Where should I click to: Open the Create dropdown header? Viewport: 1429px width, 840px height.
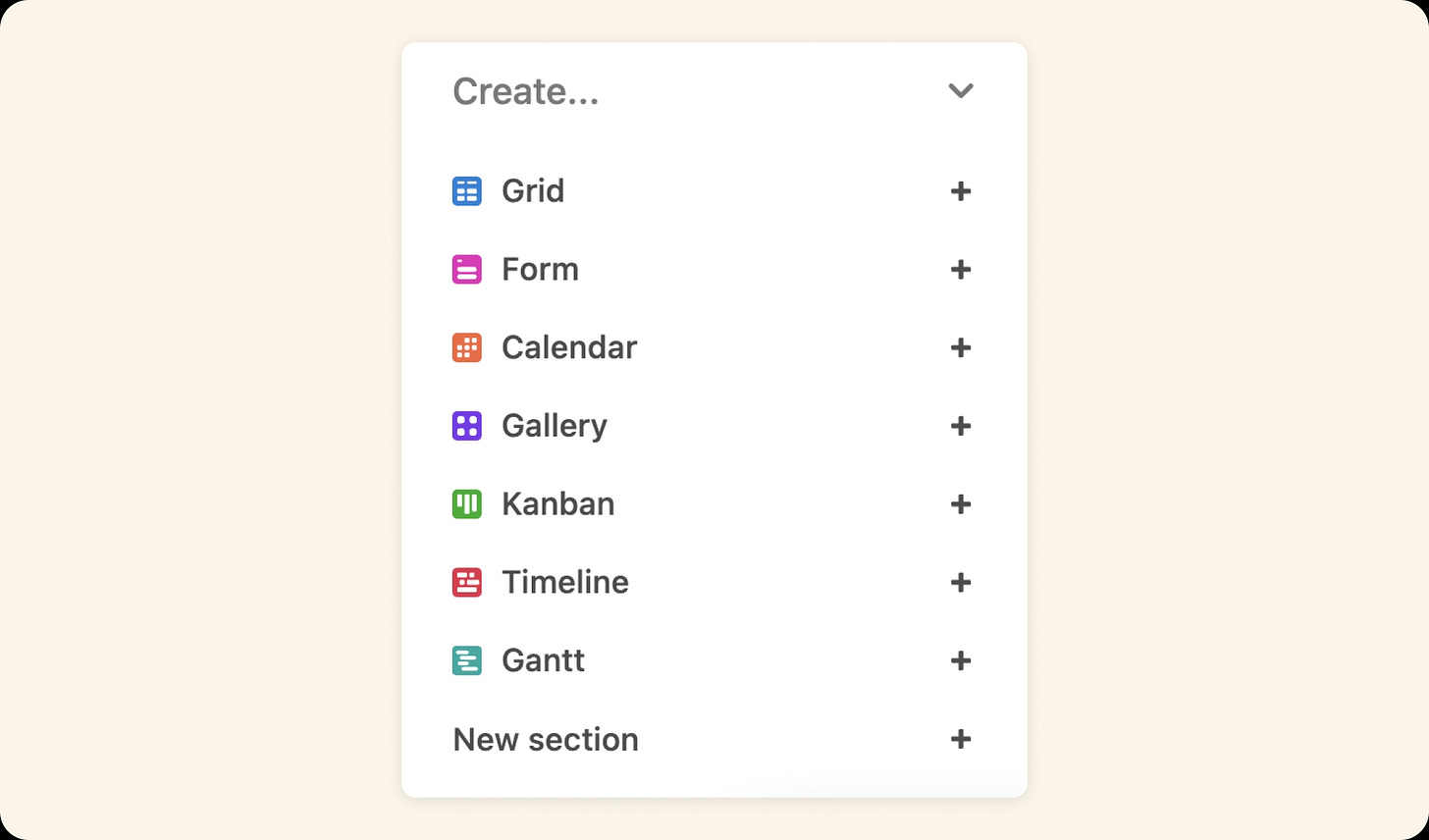coord(526,90)
